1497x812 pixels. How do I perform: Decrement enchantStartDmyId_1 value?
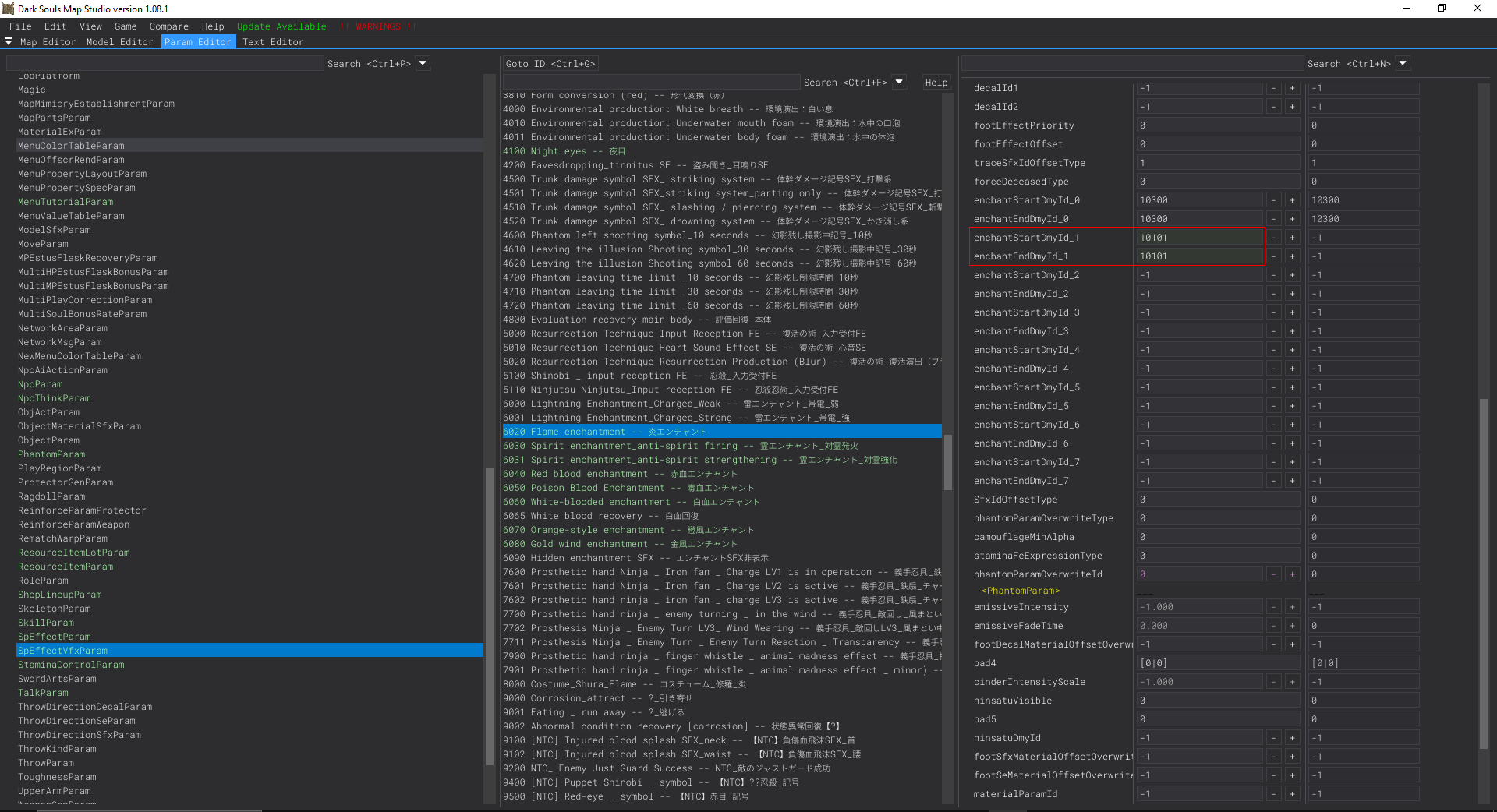tap(1273, 238)
